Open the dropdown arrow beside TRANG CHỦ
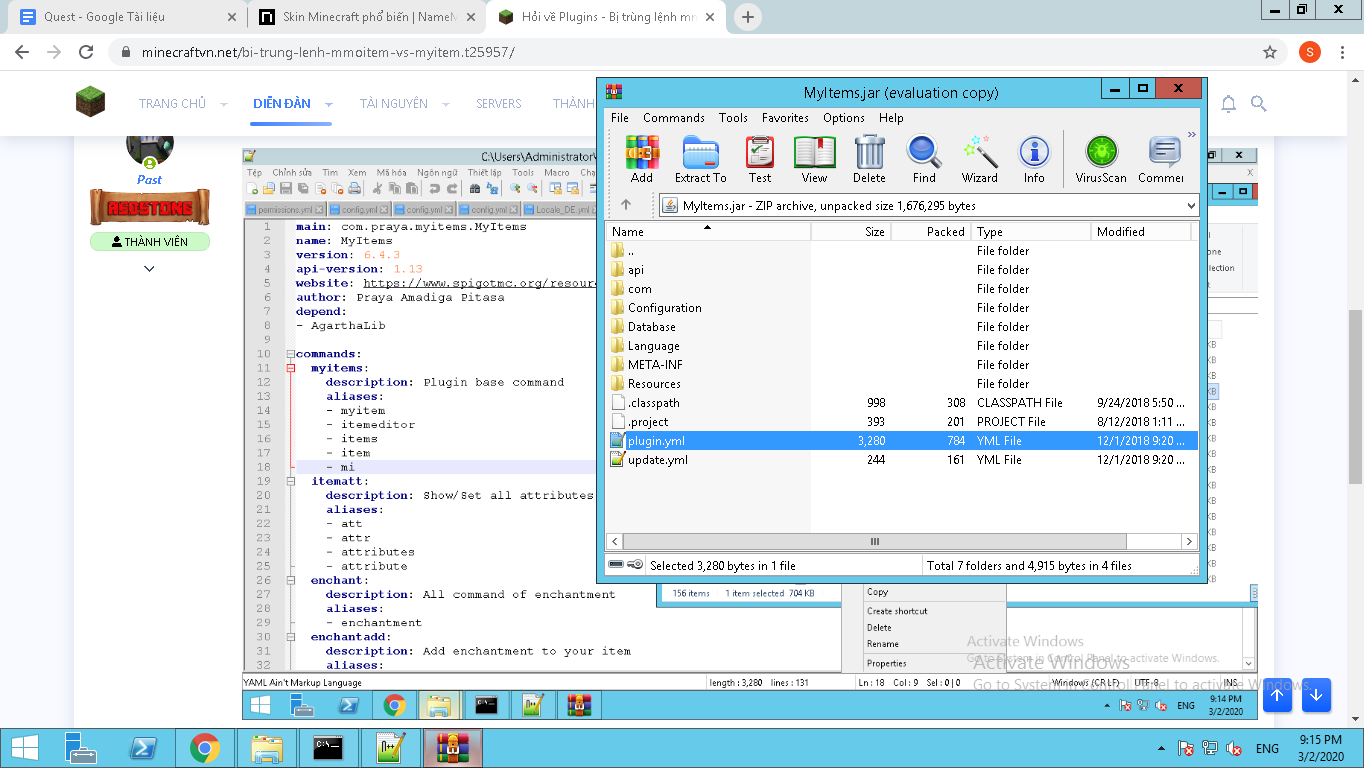 pos(224,104)
